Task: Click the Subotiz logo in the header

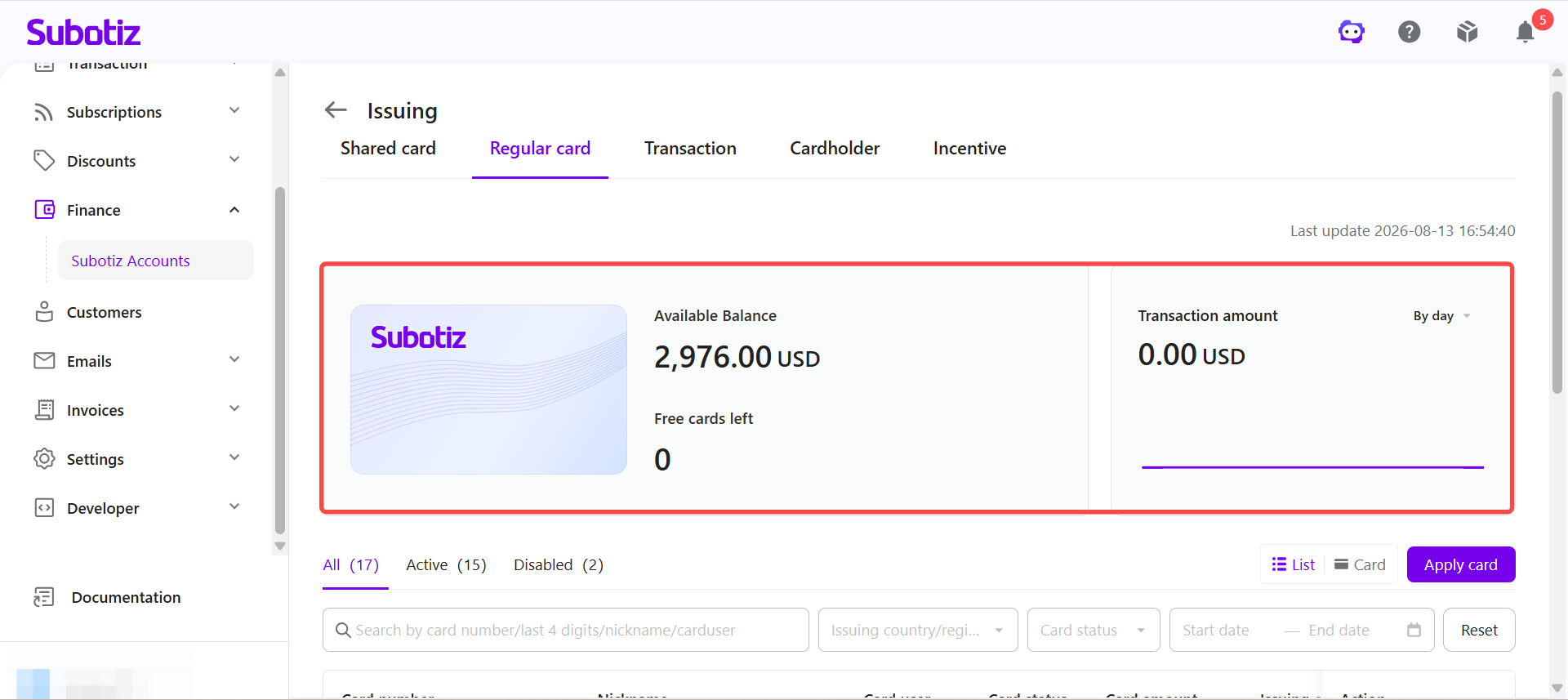Action: [x=83, y=32]
